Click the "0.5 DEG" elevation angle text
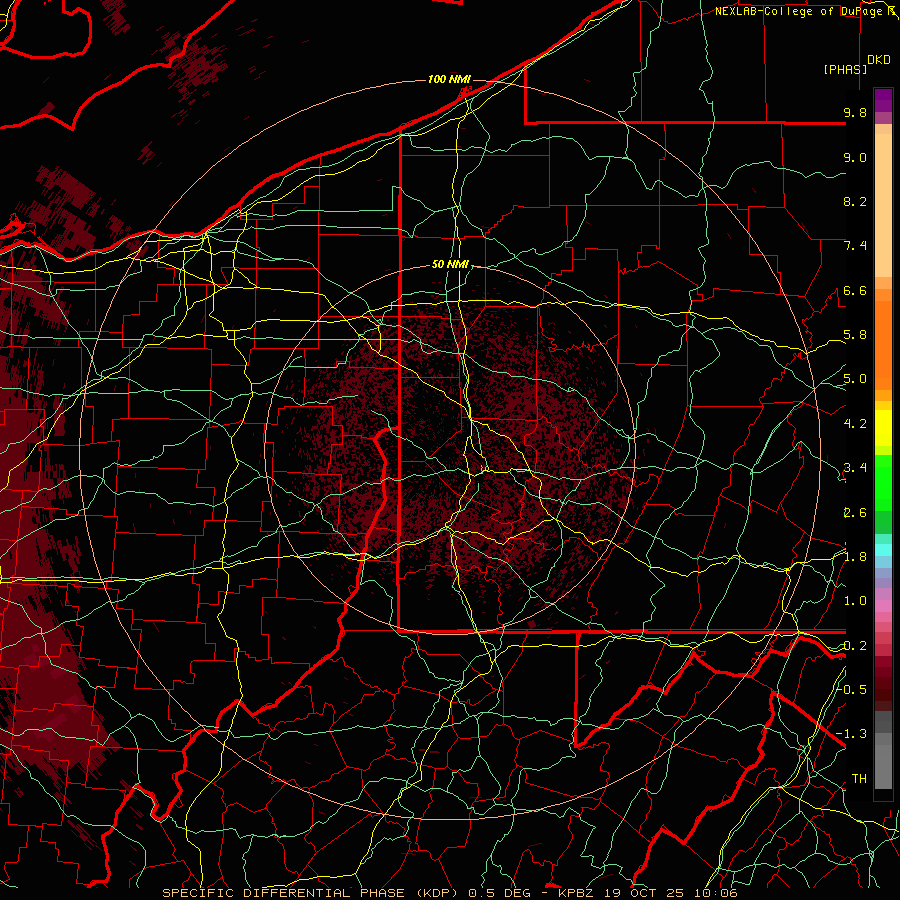Viewport: 900px width, 900px height. [498, 893]
